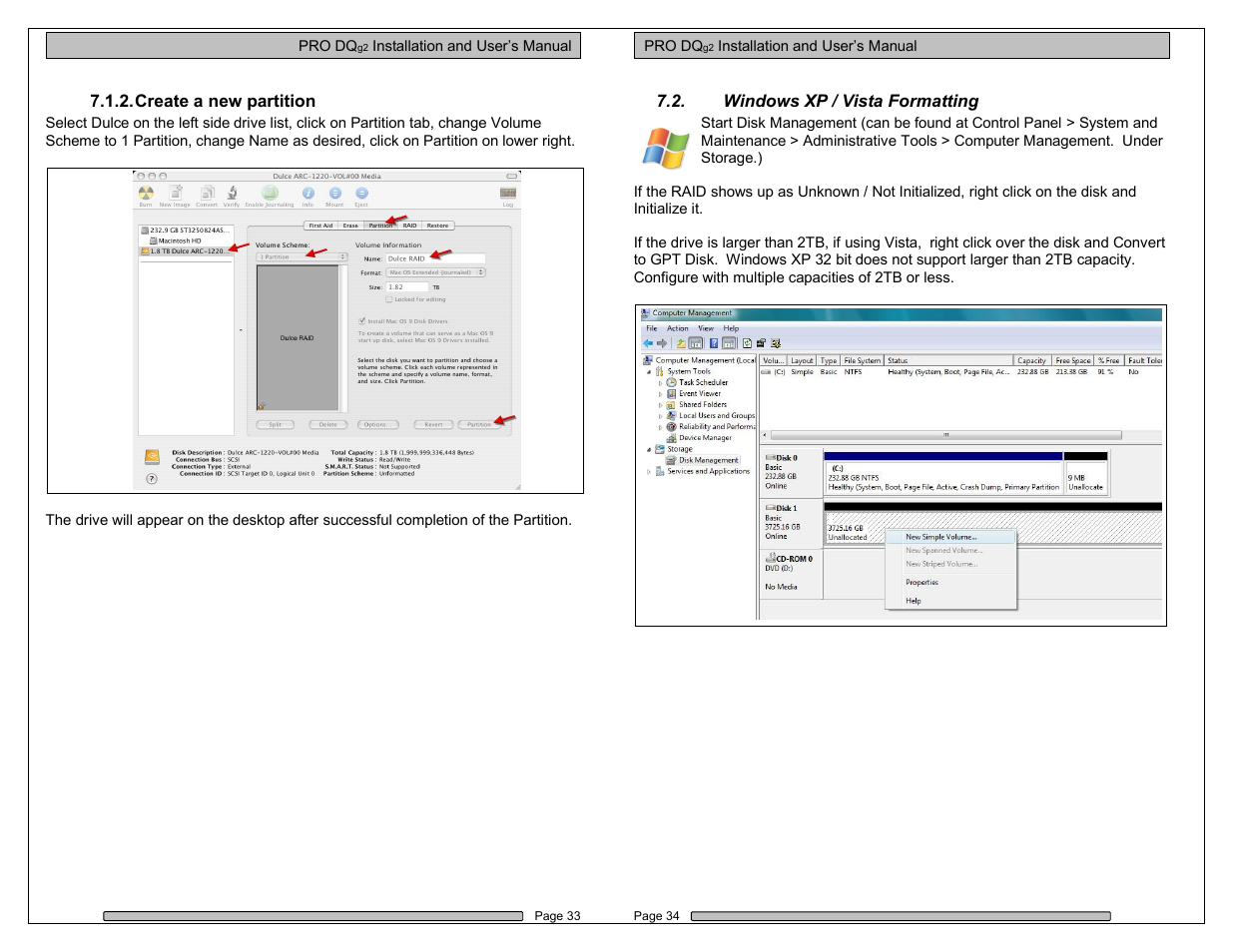
Task: Click the blue Help icon in Computer Management toolbar
Action: (714, 343)
